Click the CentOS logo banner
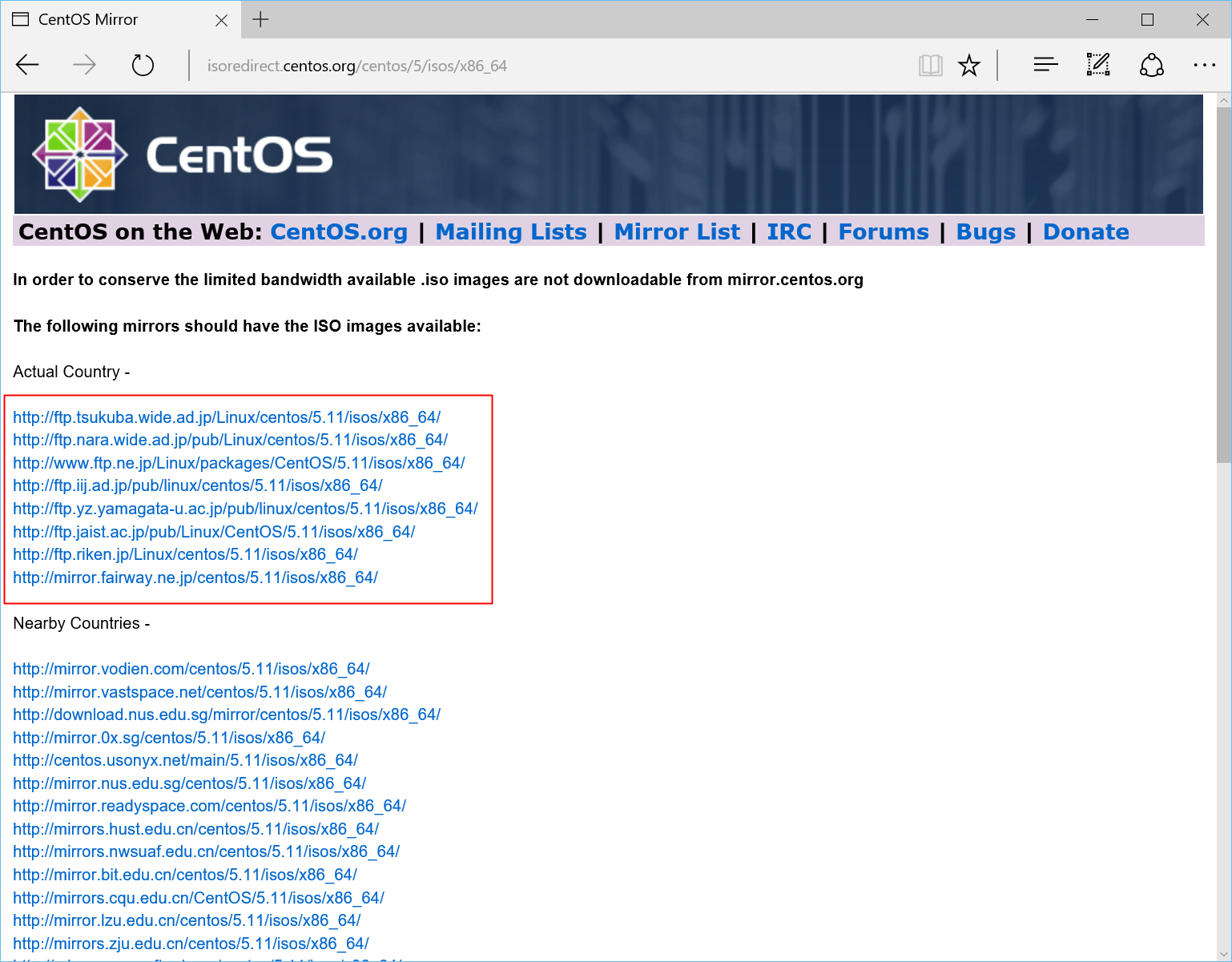 click(608, 154)
